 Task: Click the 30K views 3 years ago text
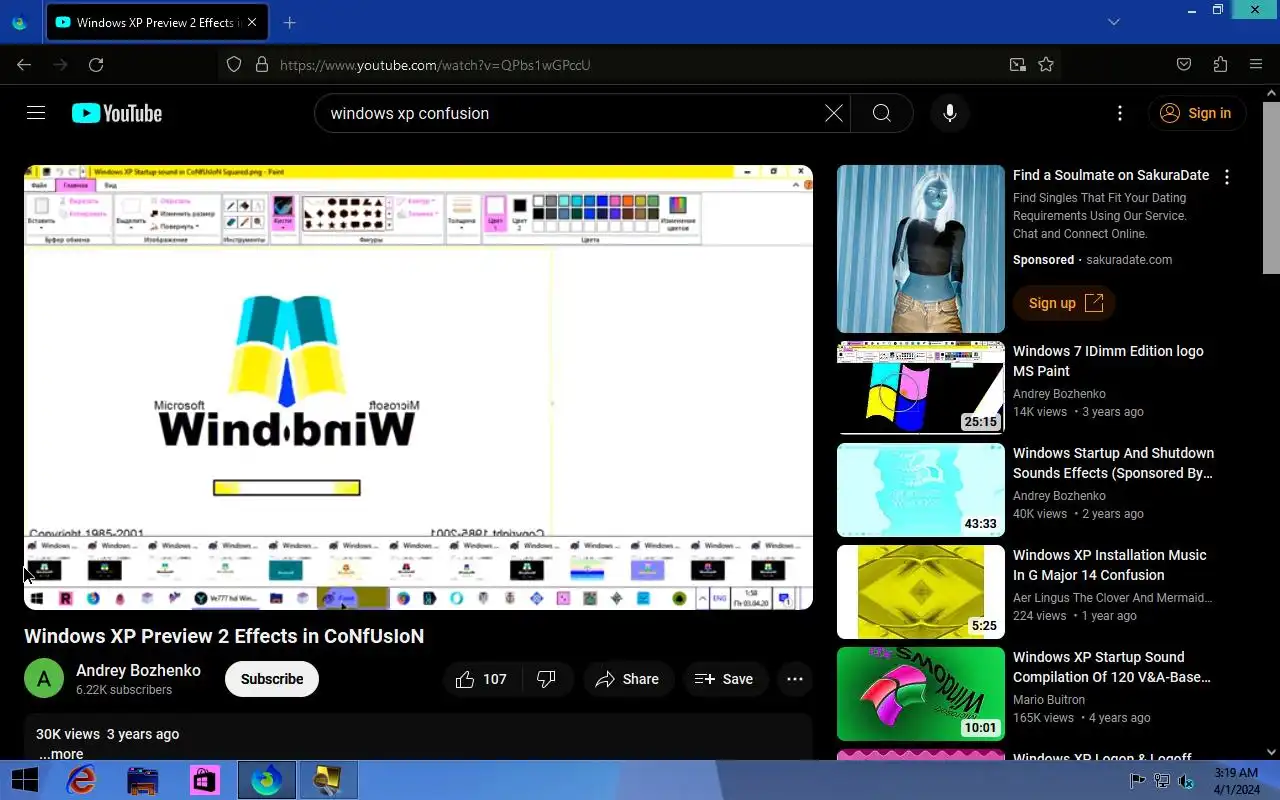tap(107, 734)
